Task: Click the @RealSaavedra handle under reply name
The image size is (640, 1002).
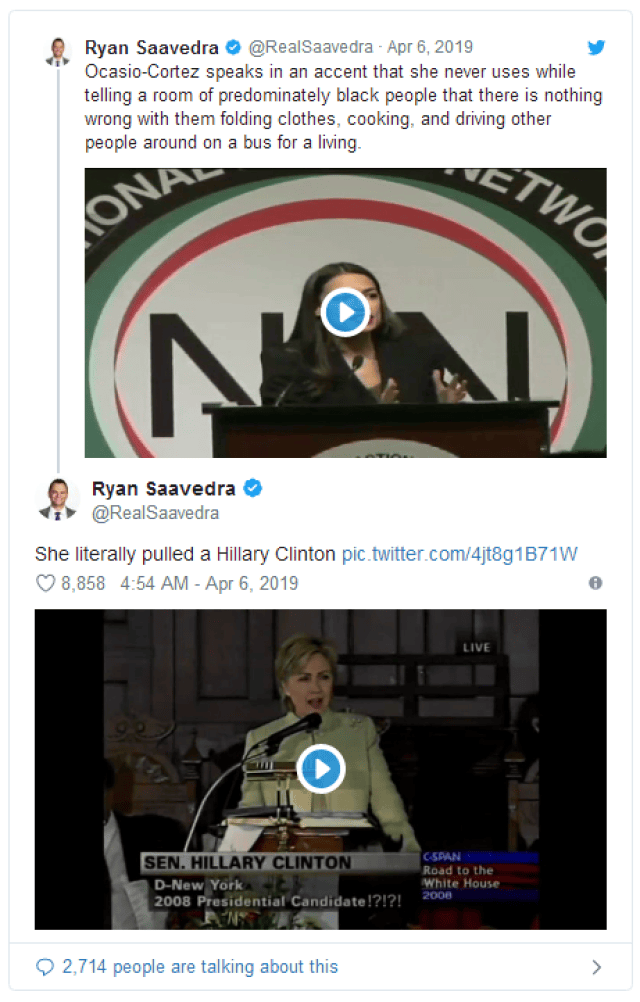Action: point(155,513)
